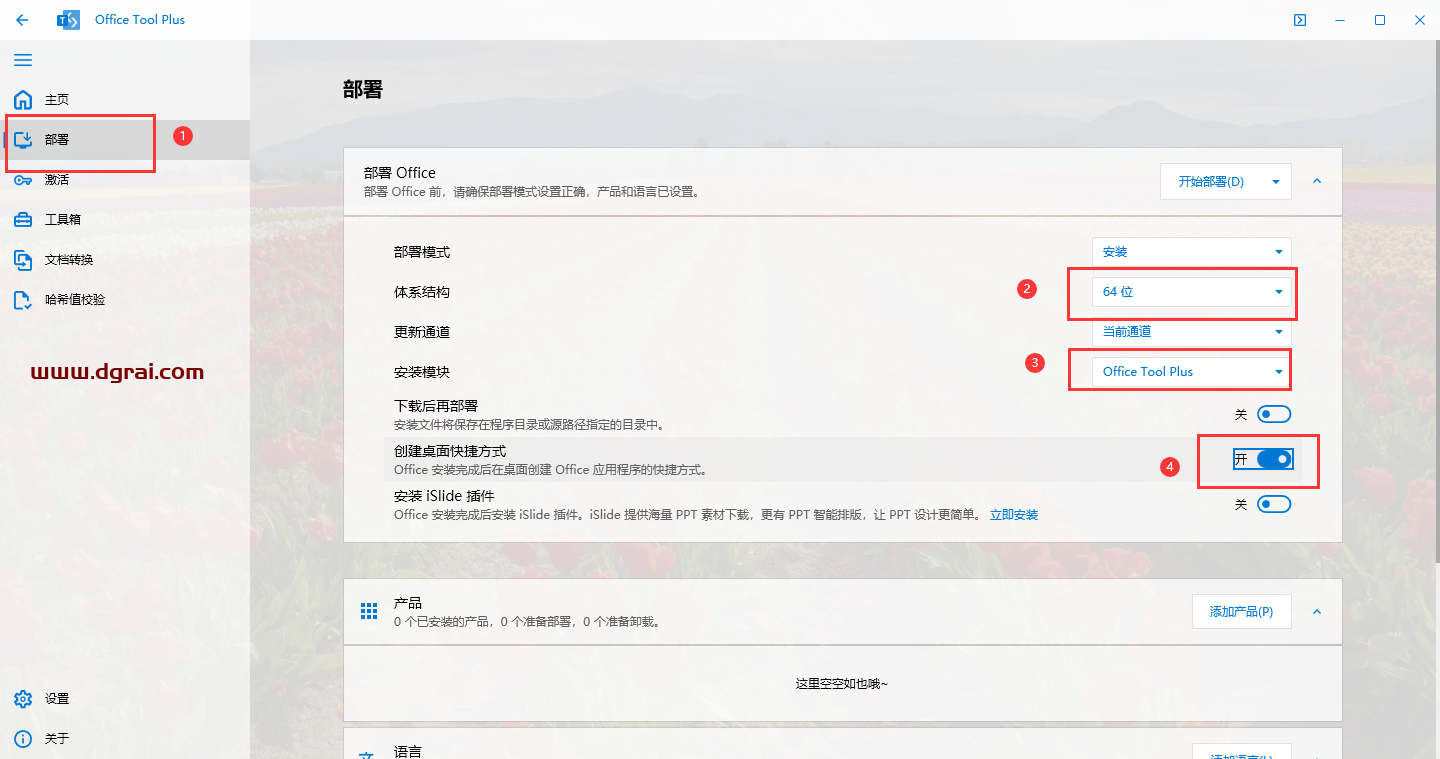Open 设置 from the sidebar
1440x759 pixels.
coord(125,699)
